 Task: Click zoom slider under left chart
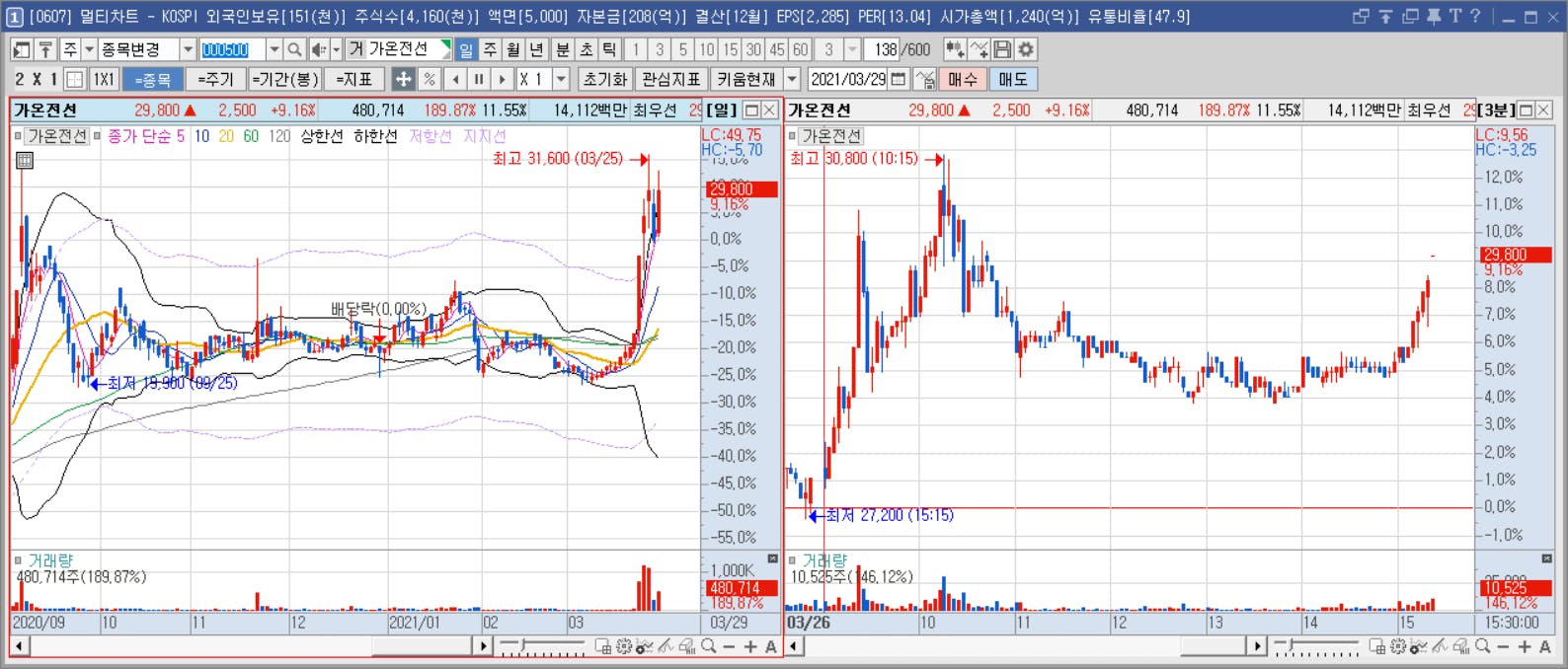pos(542,646)
